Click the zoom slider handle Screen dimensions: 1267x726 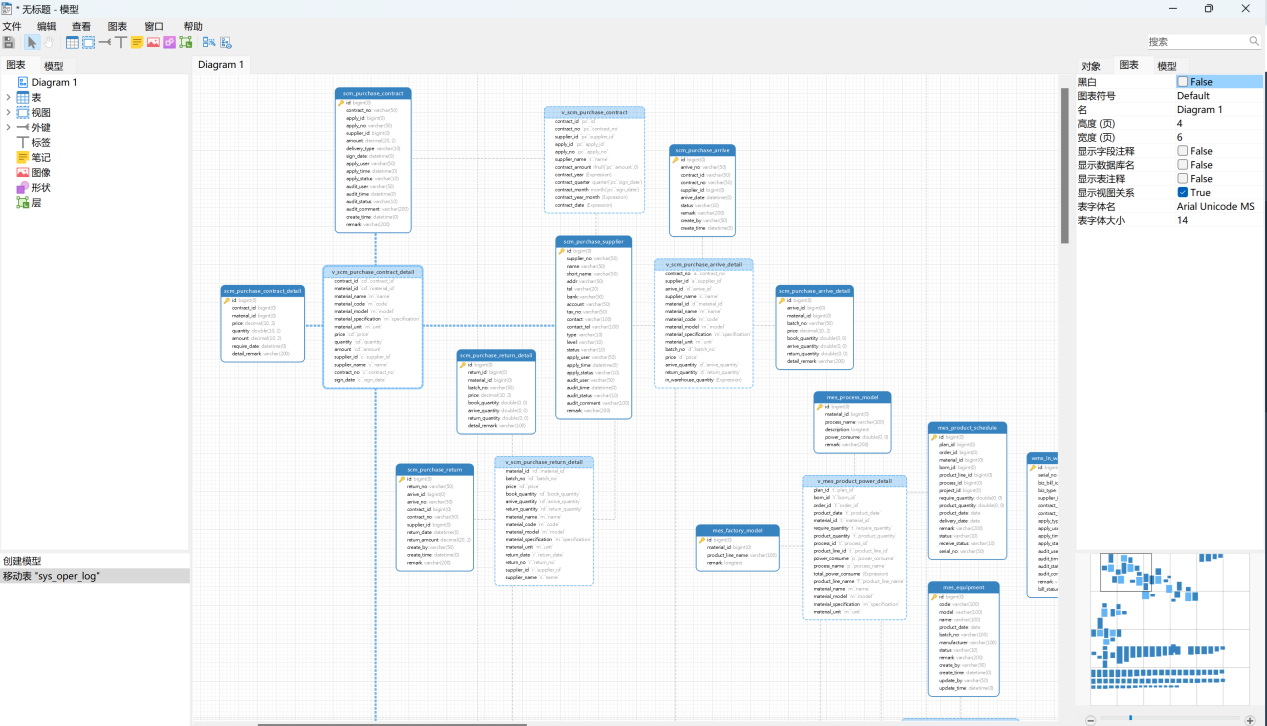[1130, 719]
